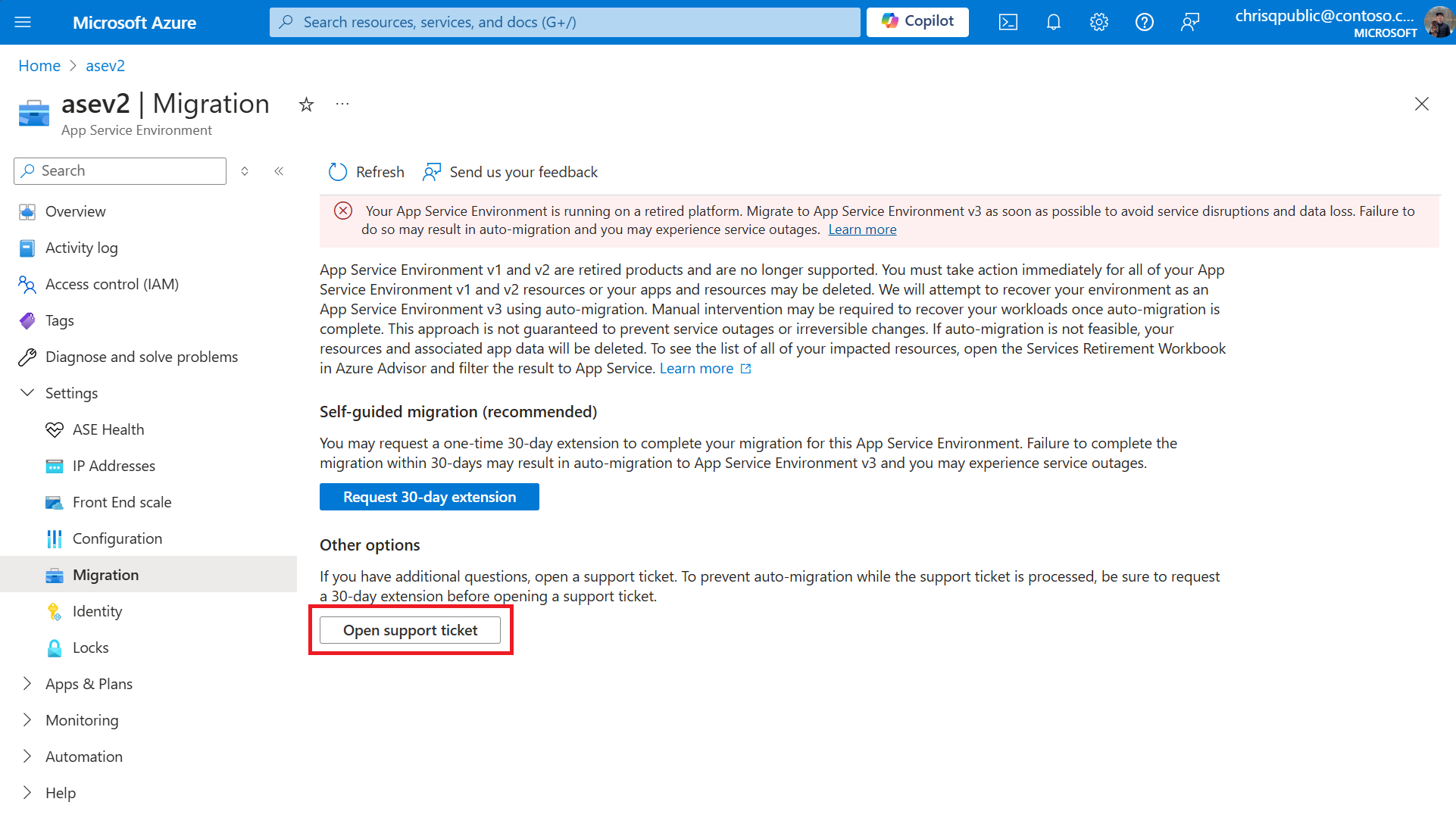Click the Learn more retirement link
Screen dimensions: 1456x830
coord(862,229)
